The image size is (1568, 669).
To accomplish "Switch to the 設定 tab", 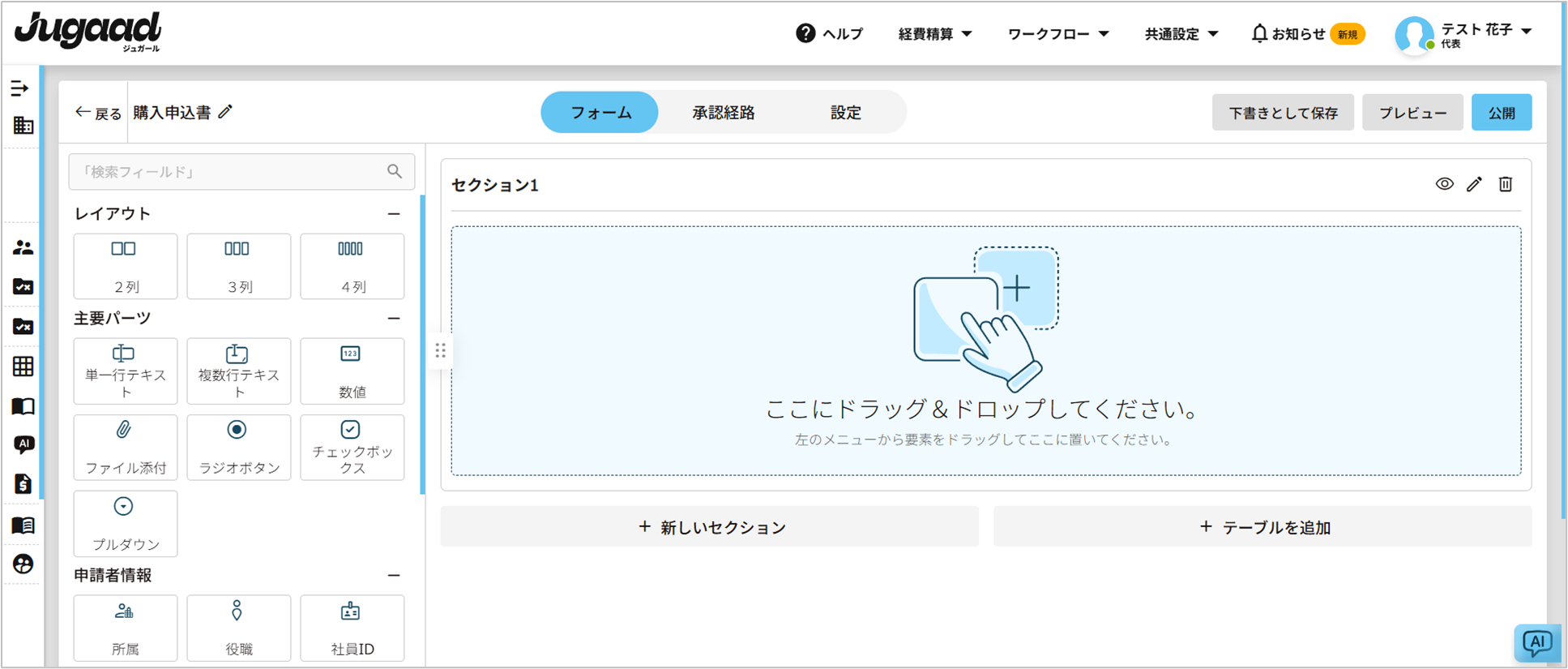I will click(845, 113).
